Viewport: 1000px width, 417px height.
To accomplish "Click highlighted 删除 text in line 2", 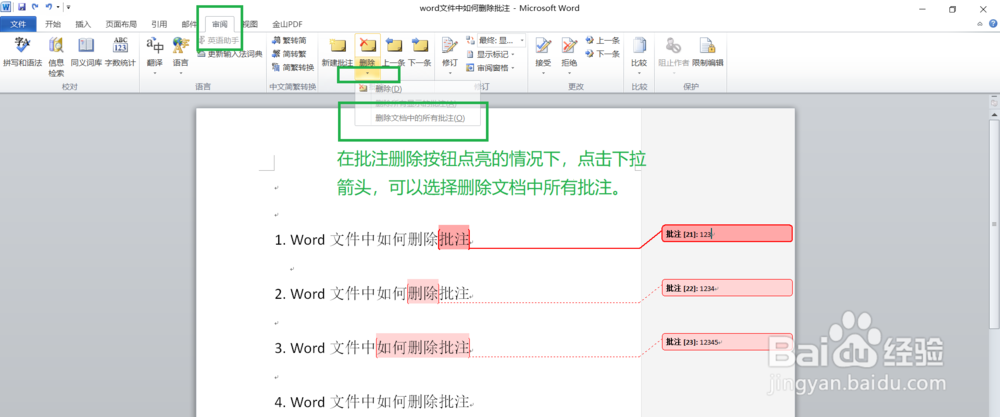I will (423, 294).
